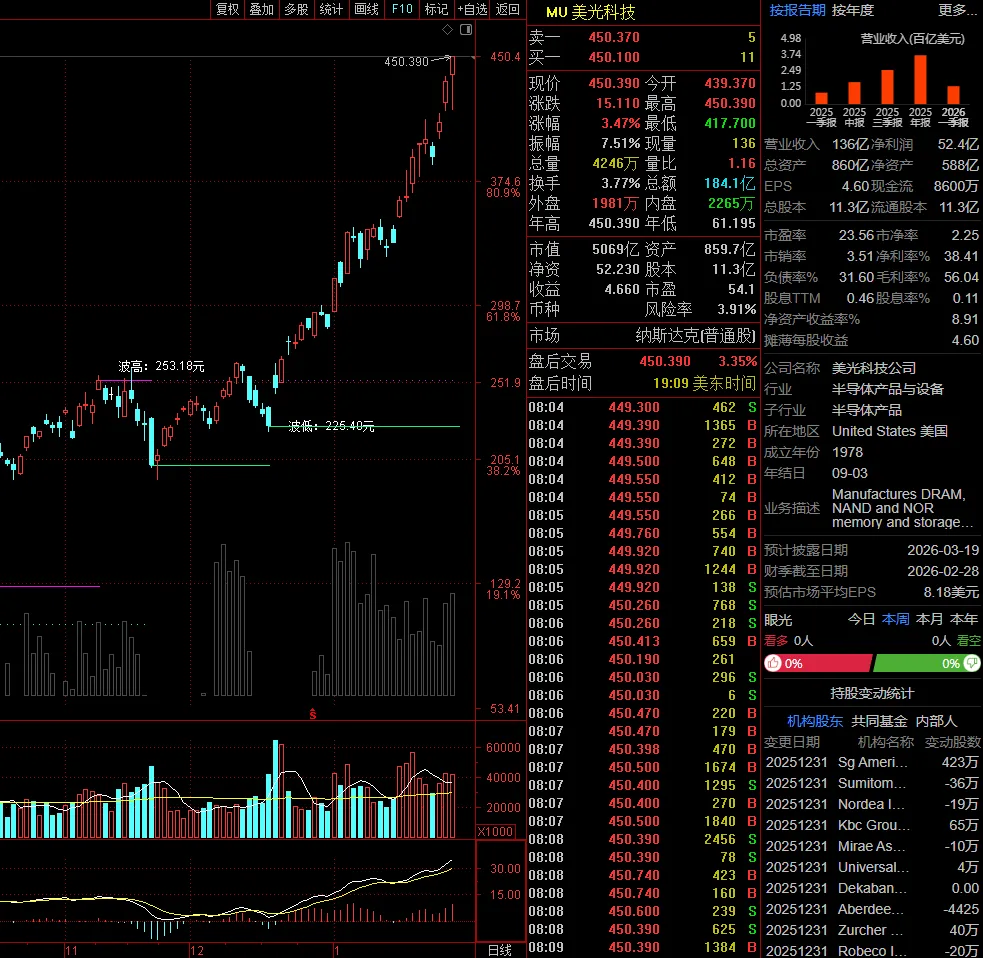
Task: Select the Dekaban... shareholder row
Action: point(873,888)
